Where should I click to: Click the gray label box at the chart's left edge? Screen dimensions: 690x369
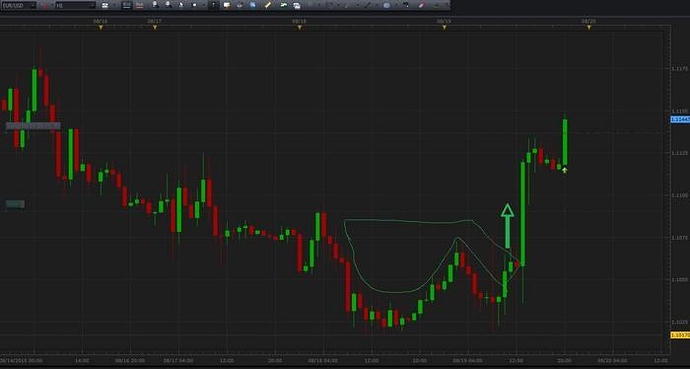(x=33, y=126)
